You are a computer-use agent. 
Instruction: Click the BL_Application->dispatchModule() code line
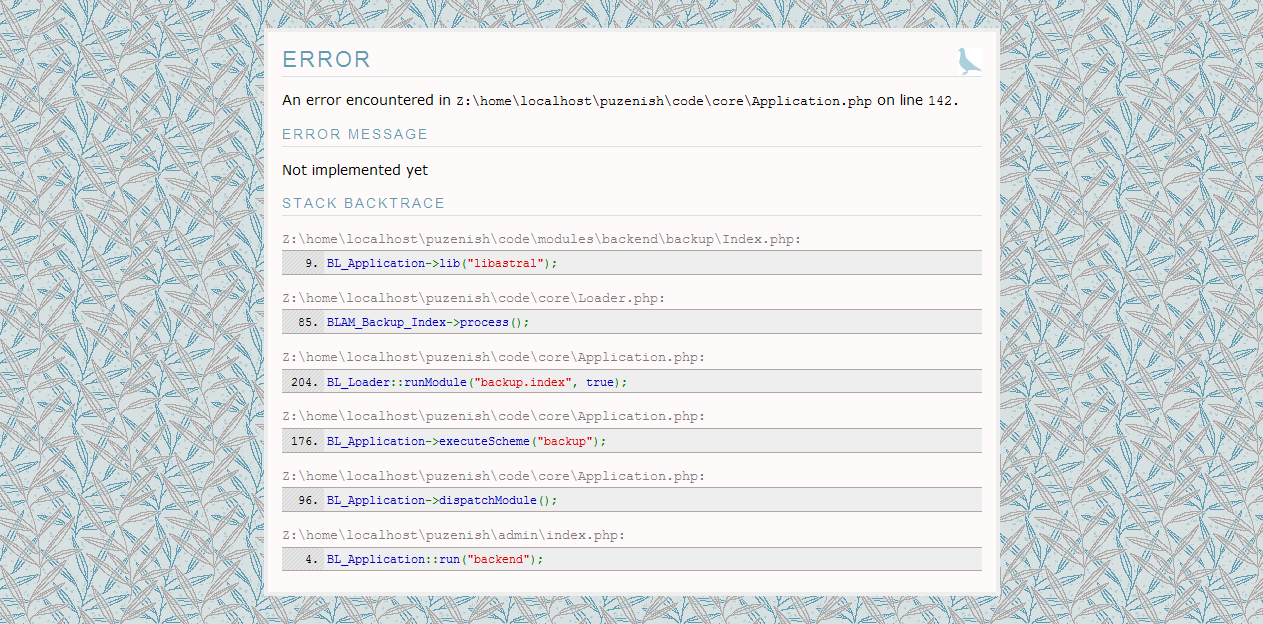(x=442, y=500)
